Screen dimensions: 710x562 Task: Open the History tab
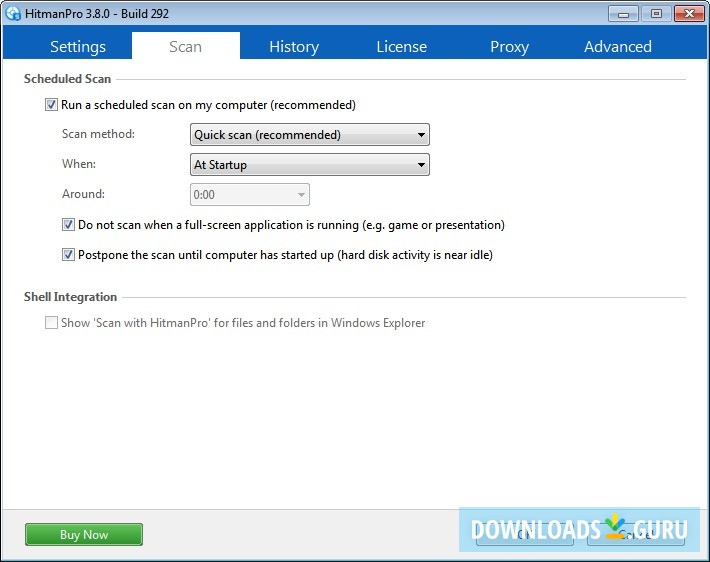pyautogui.click(x=294, y=46)
